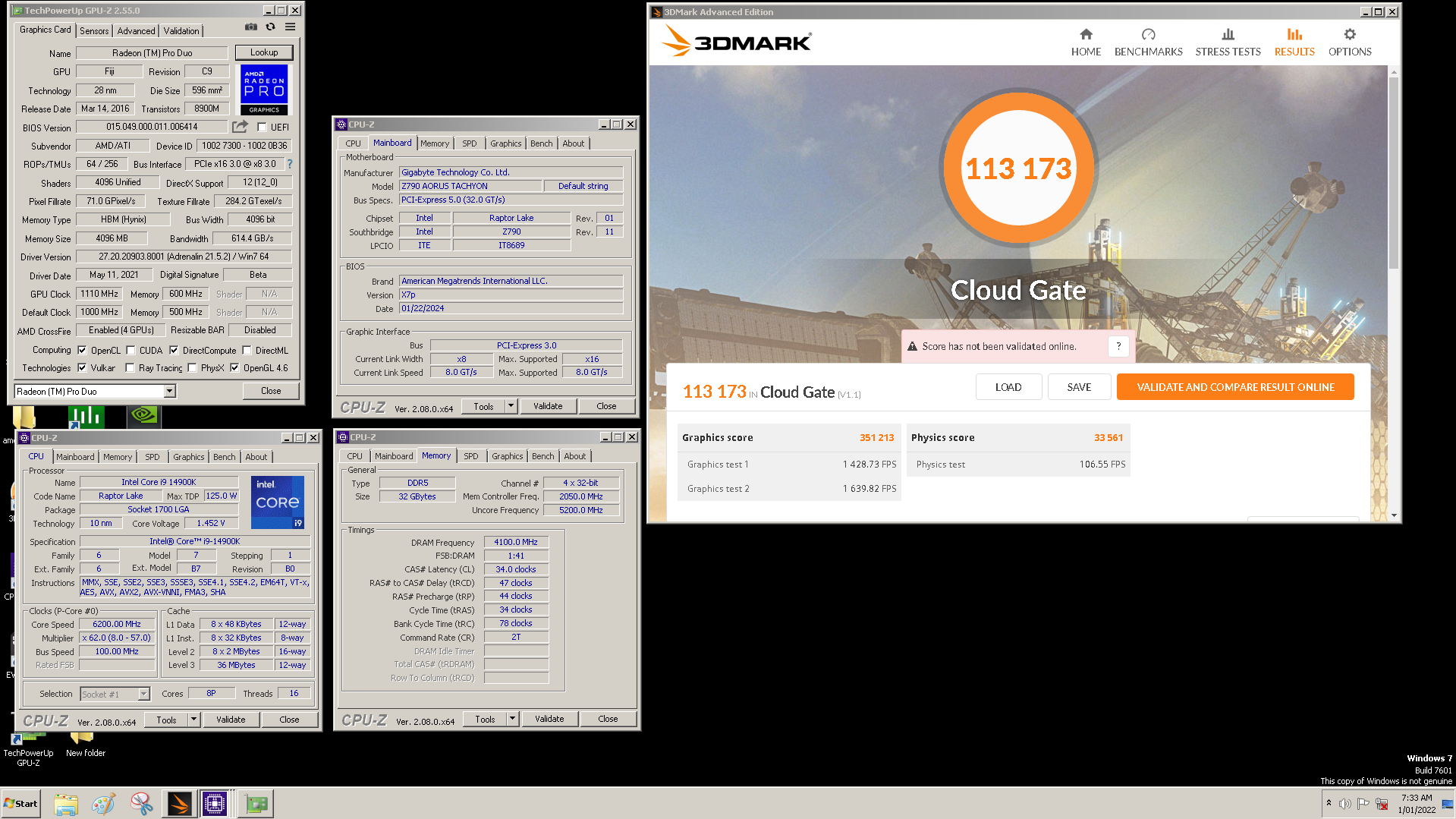Launch Paint from the taskbar

pos(103,804)
